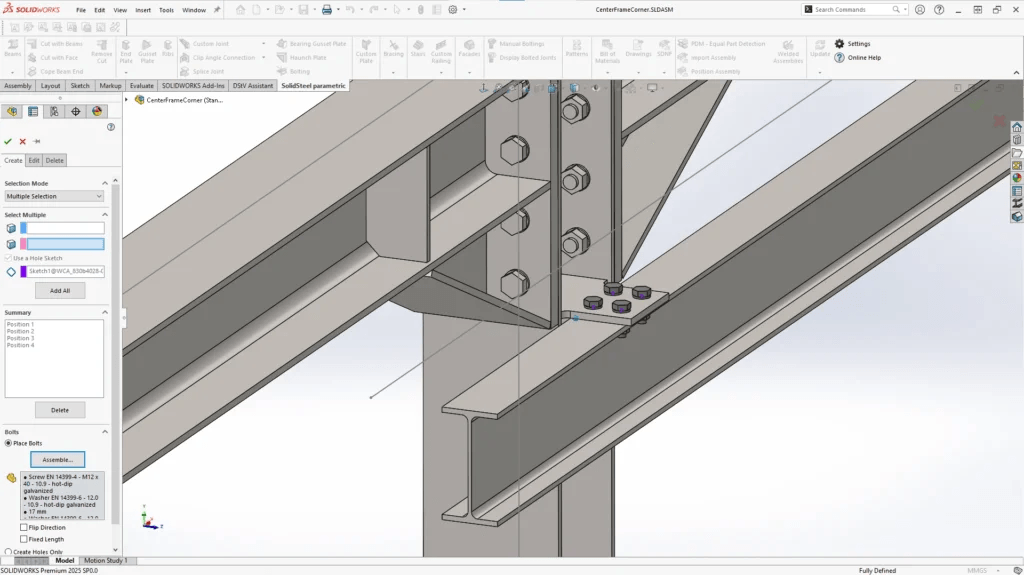Open the user login profile icon
The width and height of the screenshot is (1024, 575).
(x=919, y=10)
